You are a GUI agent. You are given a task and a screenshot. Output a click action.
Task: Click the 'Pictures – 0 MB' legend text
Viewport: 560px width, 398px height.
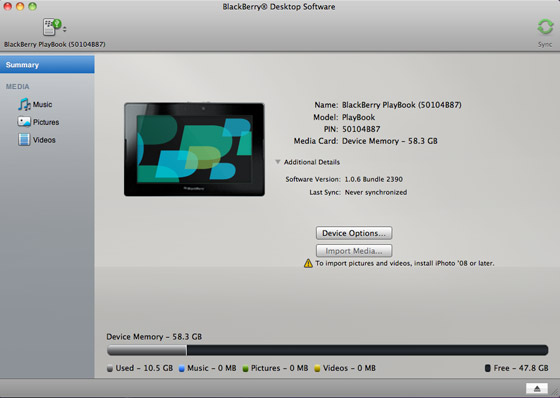point(280,368)
